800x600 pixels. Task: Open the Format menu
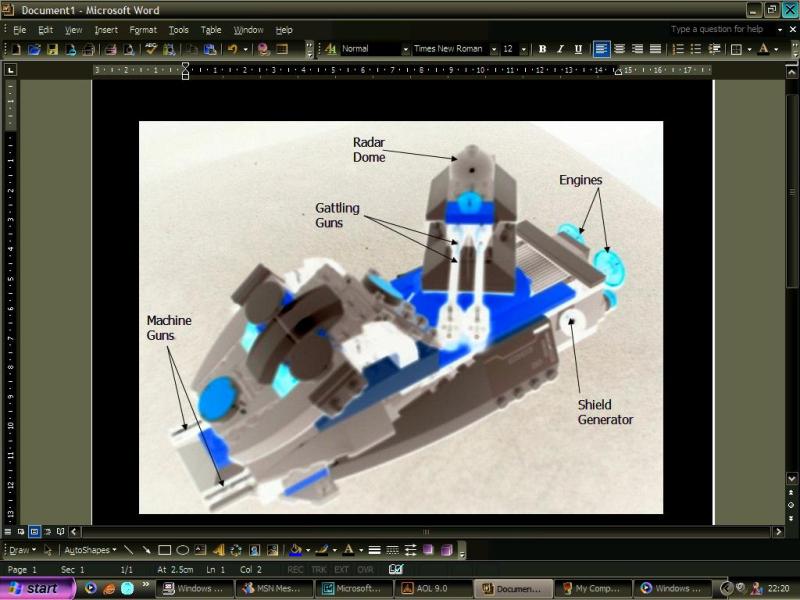tap(142, 29)
